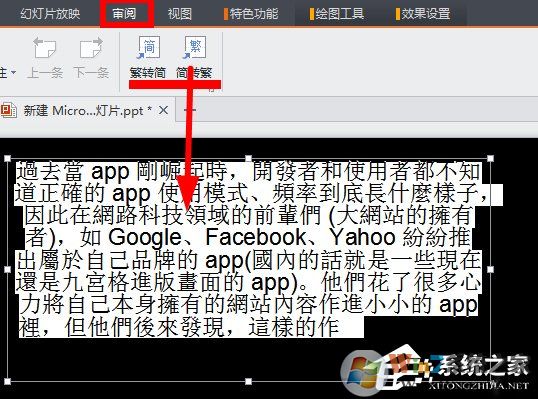This screenshot has height=399, width=538.
Task: Click the text line starting 出屬於自己品牌的
Action: pyautogui.click(x=248, y=260)
